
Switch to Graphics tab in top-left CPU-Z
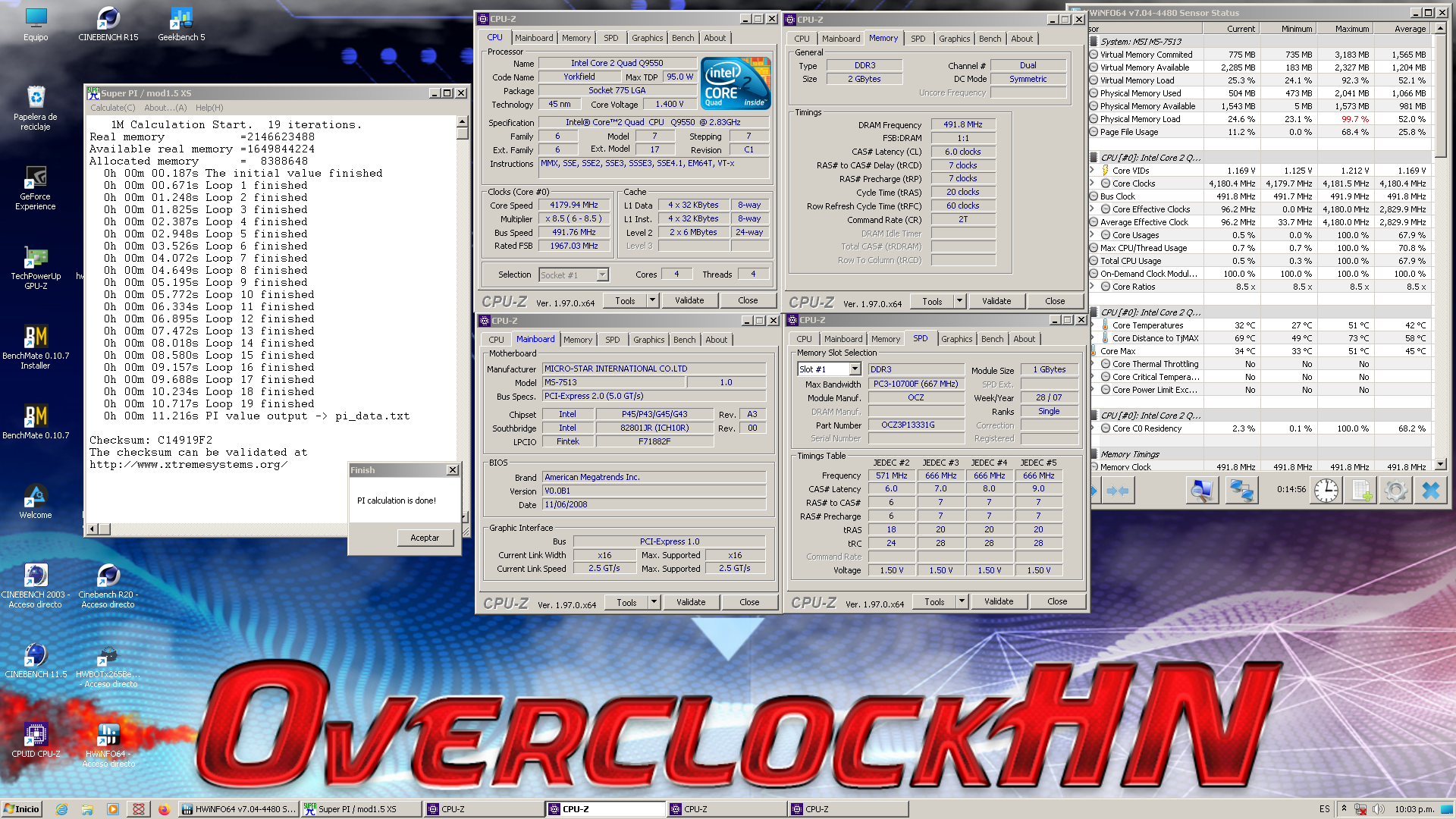tap(647, 38)
